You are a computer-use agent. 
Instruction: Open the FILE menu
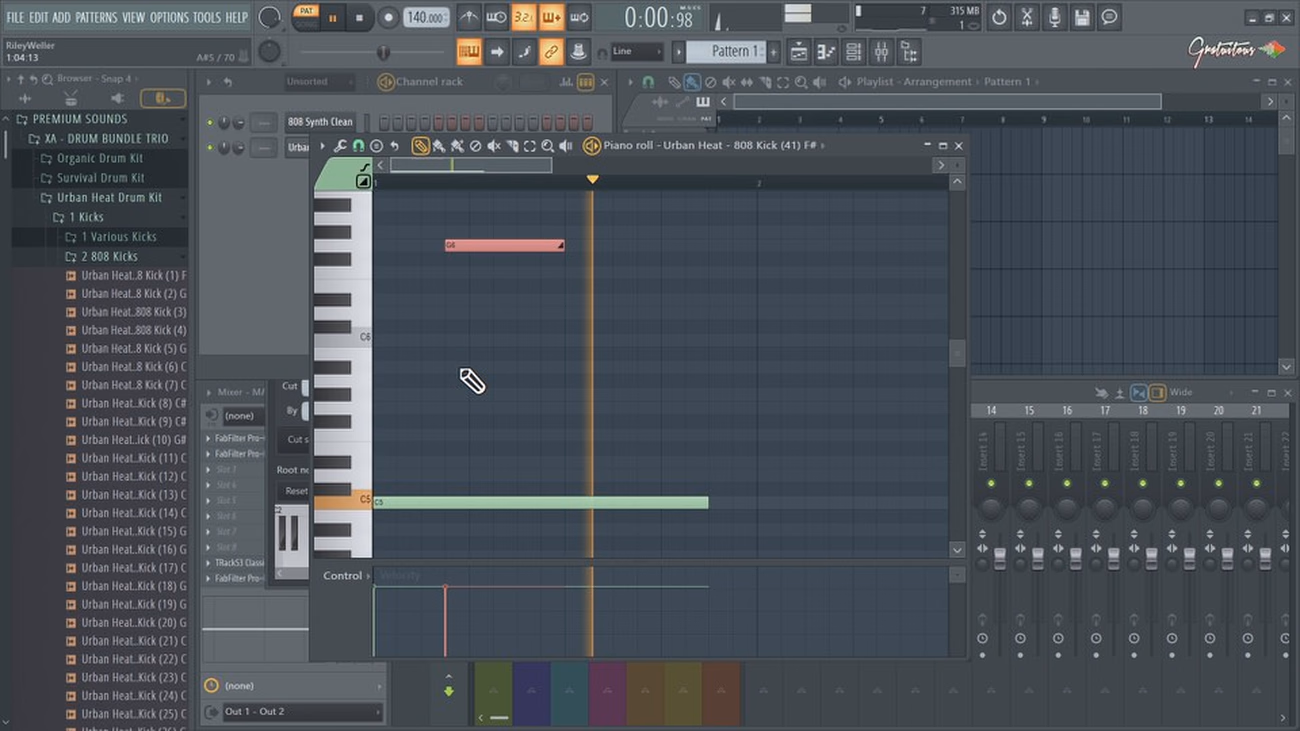15,17
